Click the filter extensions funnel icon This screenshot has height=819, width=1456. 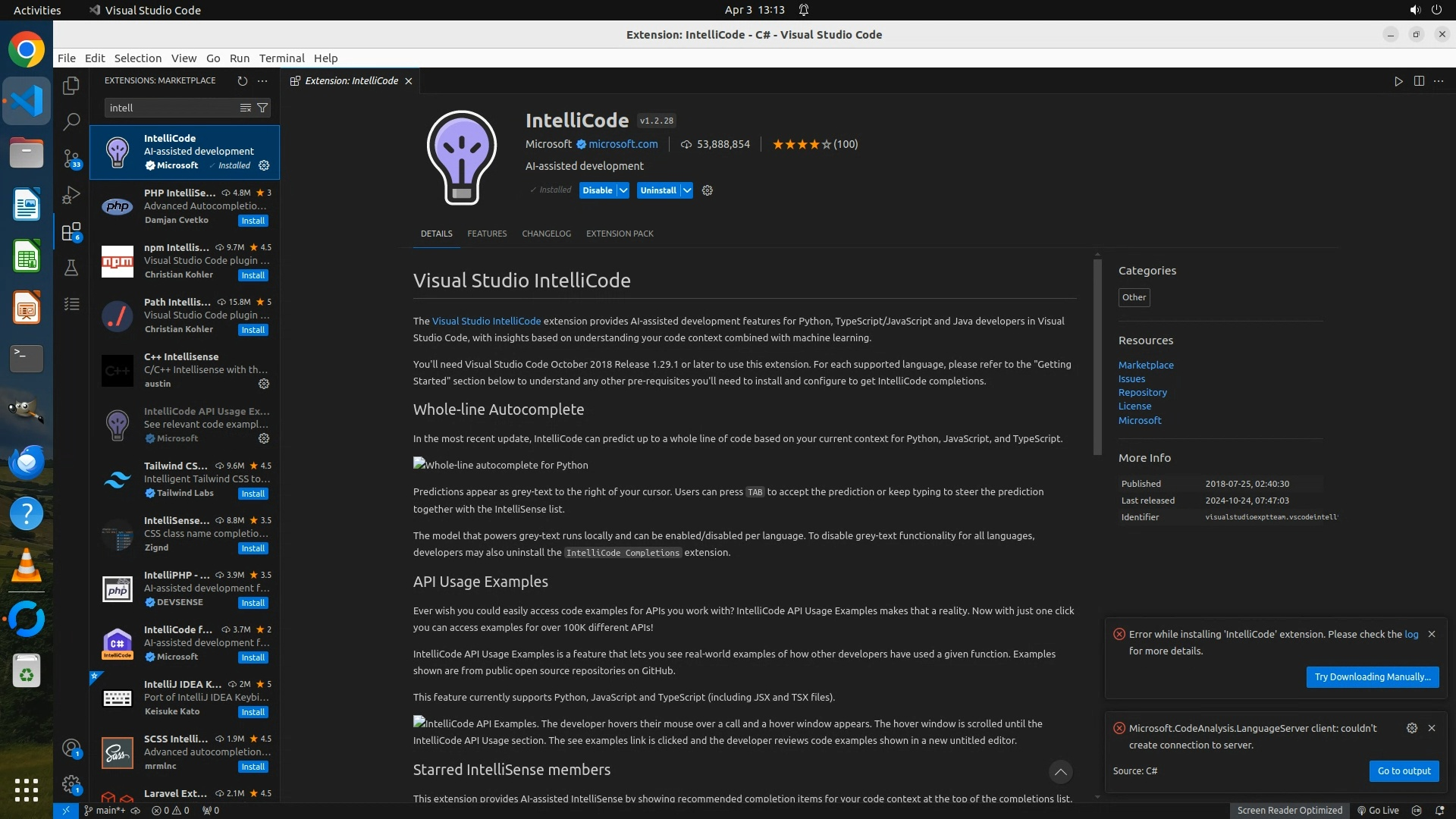point(262,108)
